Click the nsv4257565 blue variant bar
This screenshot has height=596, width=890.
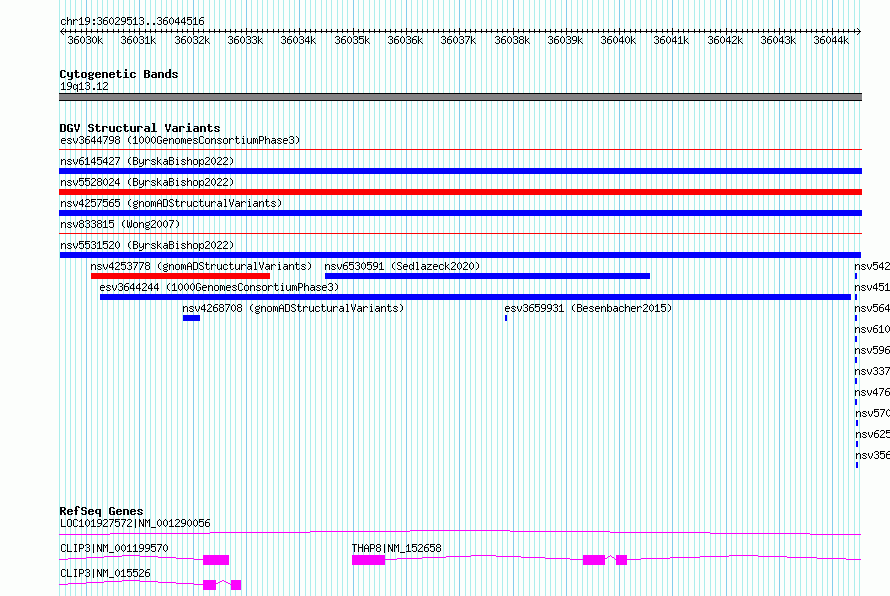tap(460, 213)
